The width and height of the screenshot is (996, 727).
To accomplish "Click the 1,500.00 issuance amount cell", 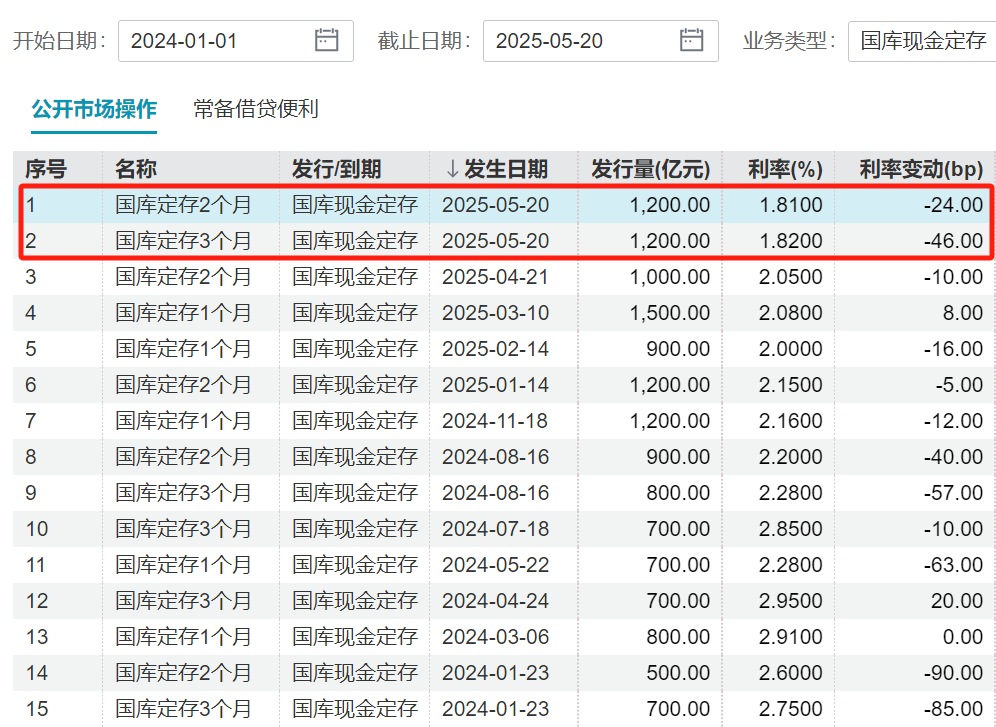I will (670, 313).
